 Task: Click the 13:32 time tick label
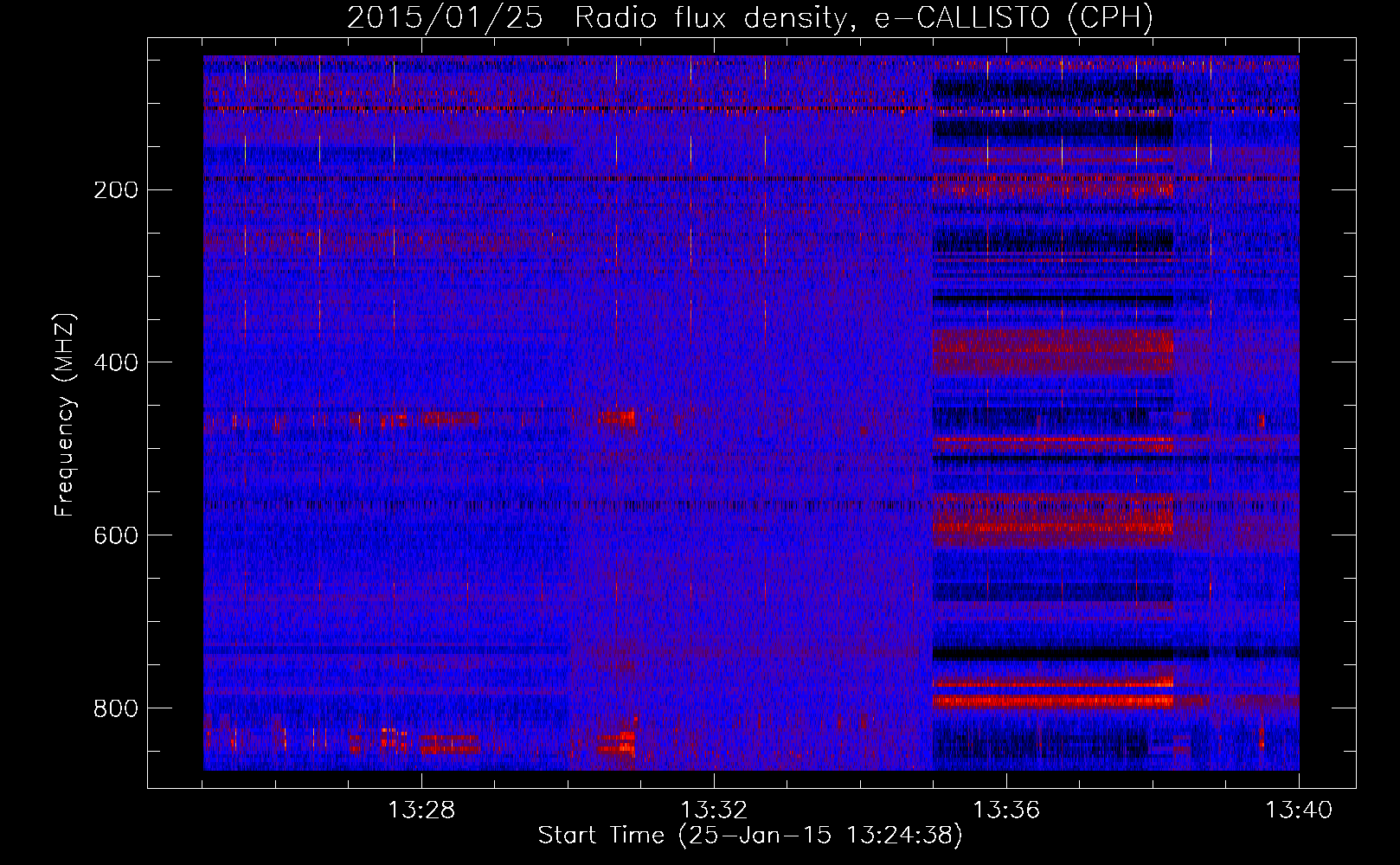pyautogui.click(x=714, y=811)
